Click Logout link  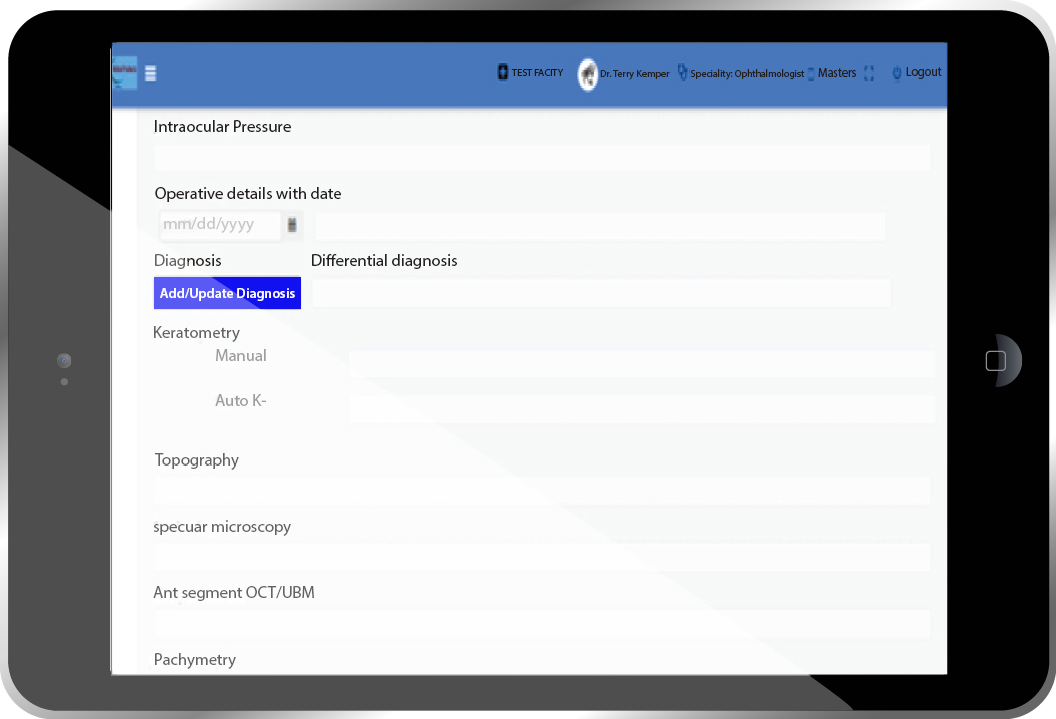point(923,72)
